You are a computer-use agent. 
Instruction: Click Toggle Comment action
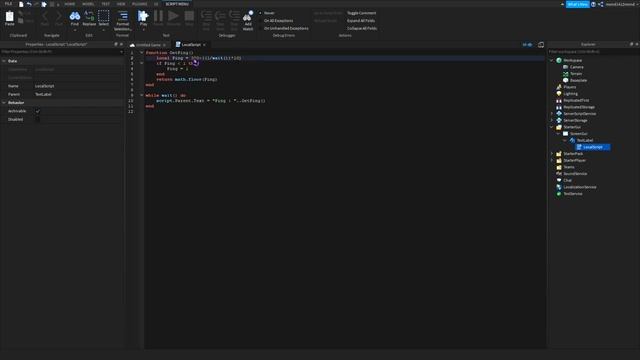coord(361,13)
